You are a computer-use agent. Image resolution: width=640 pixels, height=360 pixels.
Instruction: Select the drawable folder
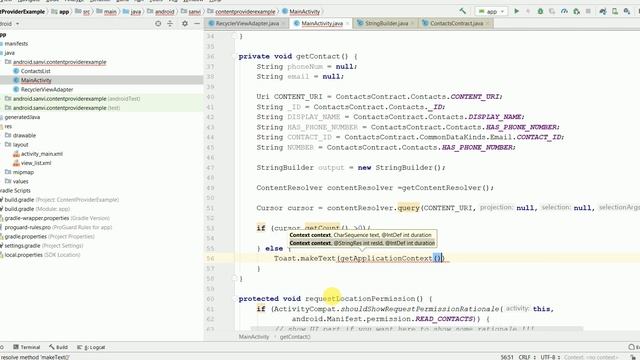pyautogui.click(x=24, y=136)
